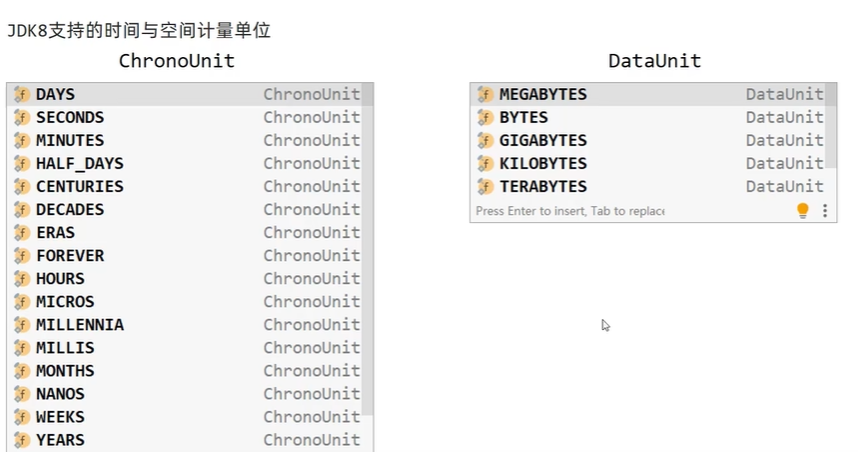Select the KILOBYTES completion entry
858x452 pixels.
pos(543,164)
